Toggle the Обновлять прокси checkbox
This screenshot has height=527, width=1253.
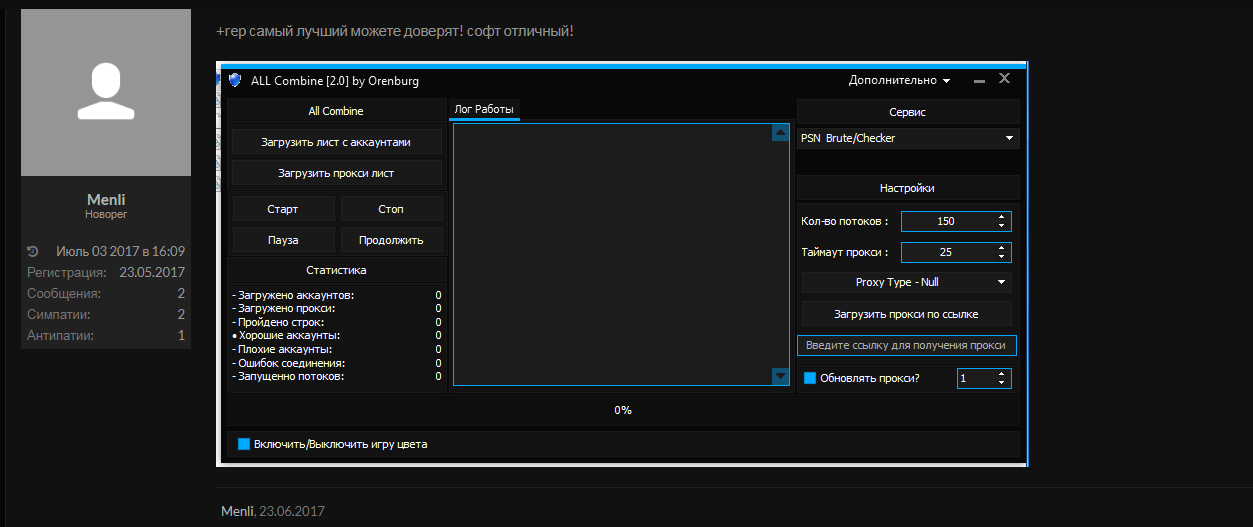(x=810, y=378)
